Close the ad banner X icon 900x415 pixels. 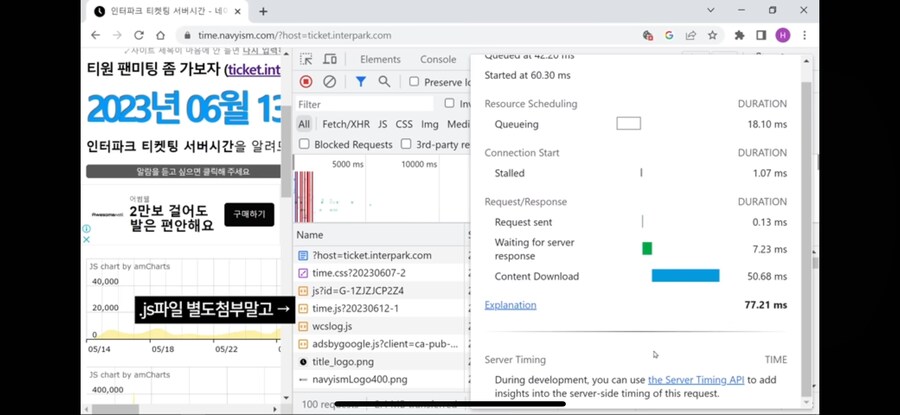click(x=86, y=239)
